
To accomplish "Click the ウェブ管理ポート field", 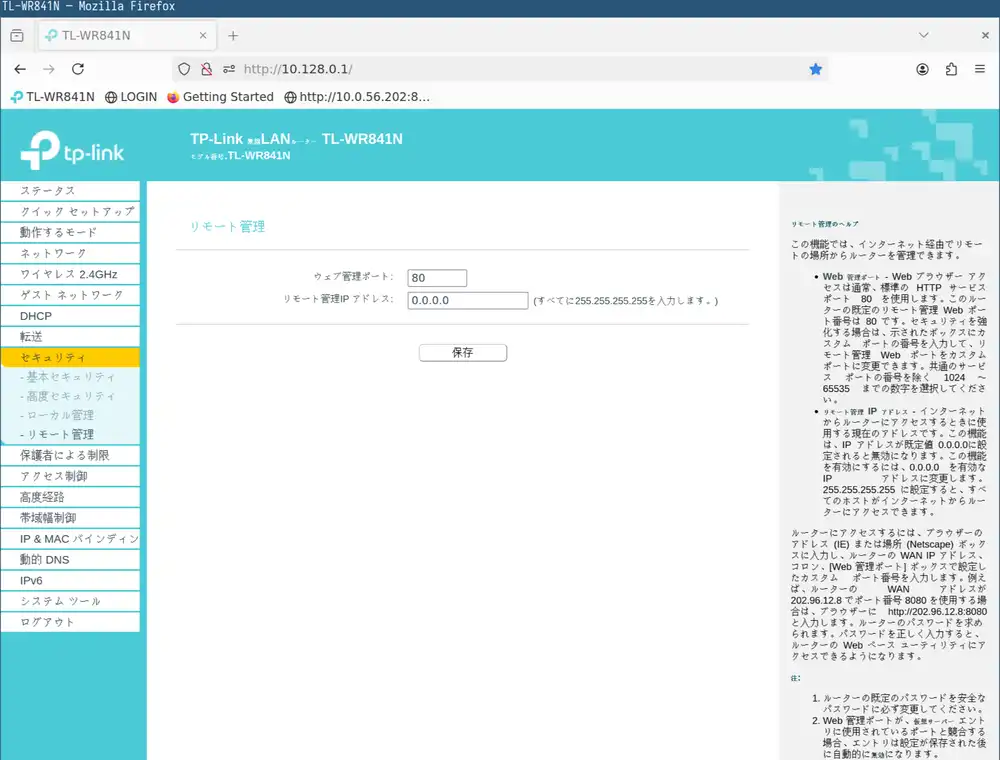I will click(437, 278).
